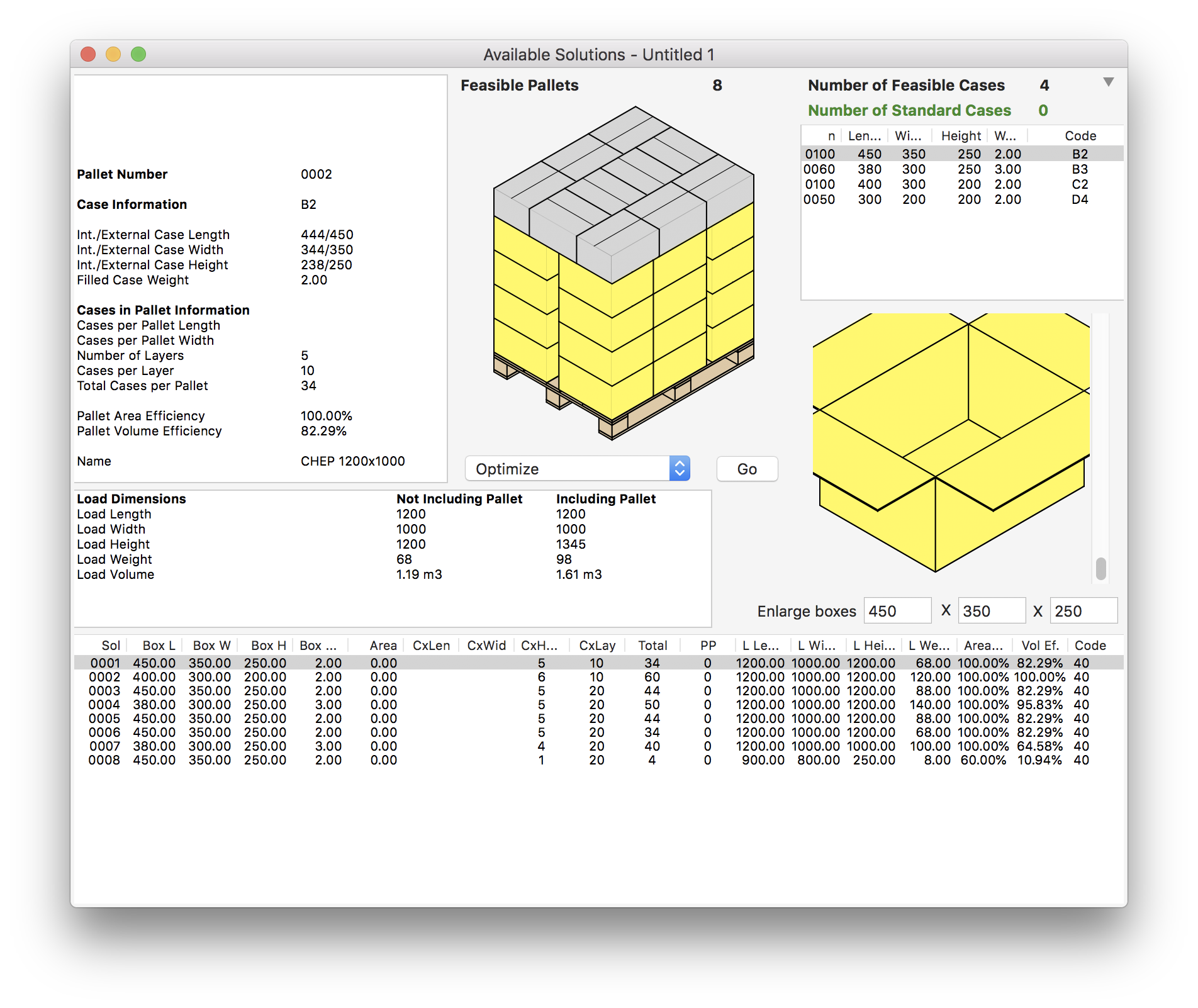Sort solutions by Box H column header

(266, 646)
